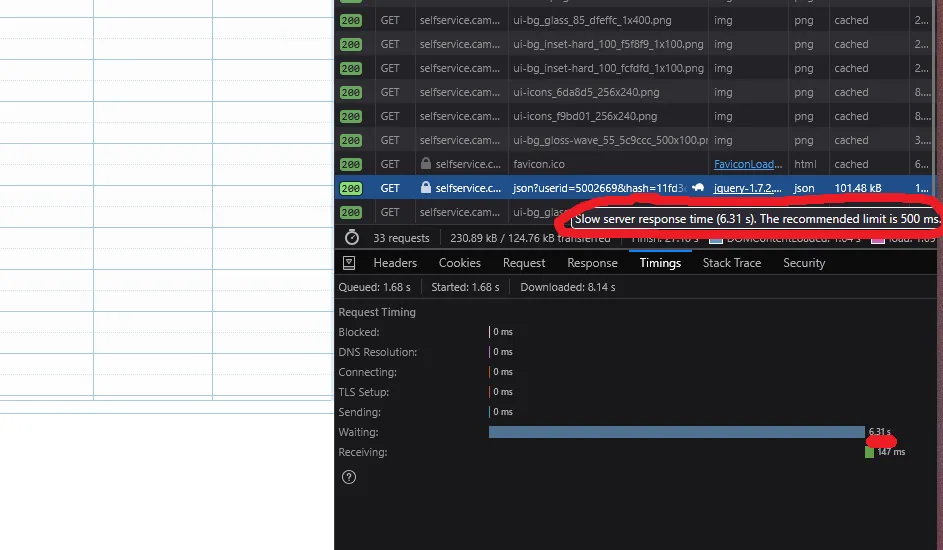Click the 200 status badge of json?userid request
Viewport: 943px width, 550px height.
[351, 188]
